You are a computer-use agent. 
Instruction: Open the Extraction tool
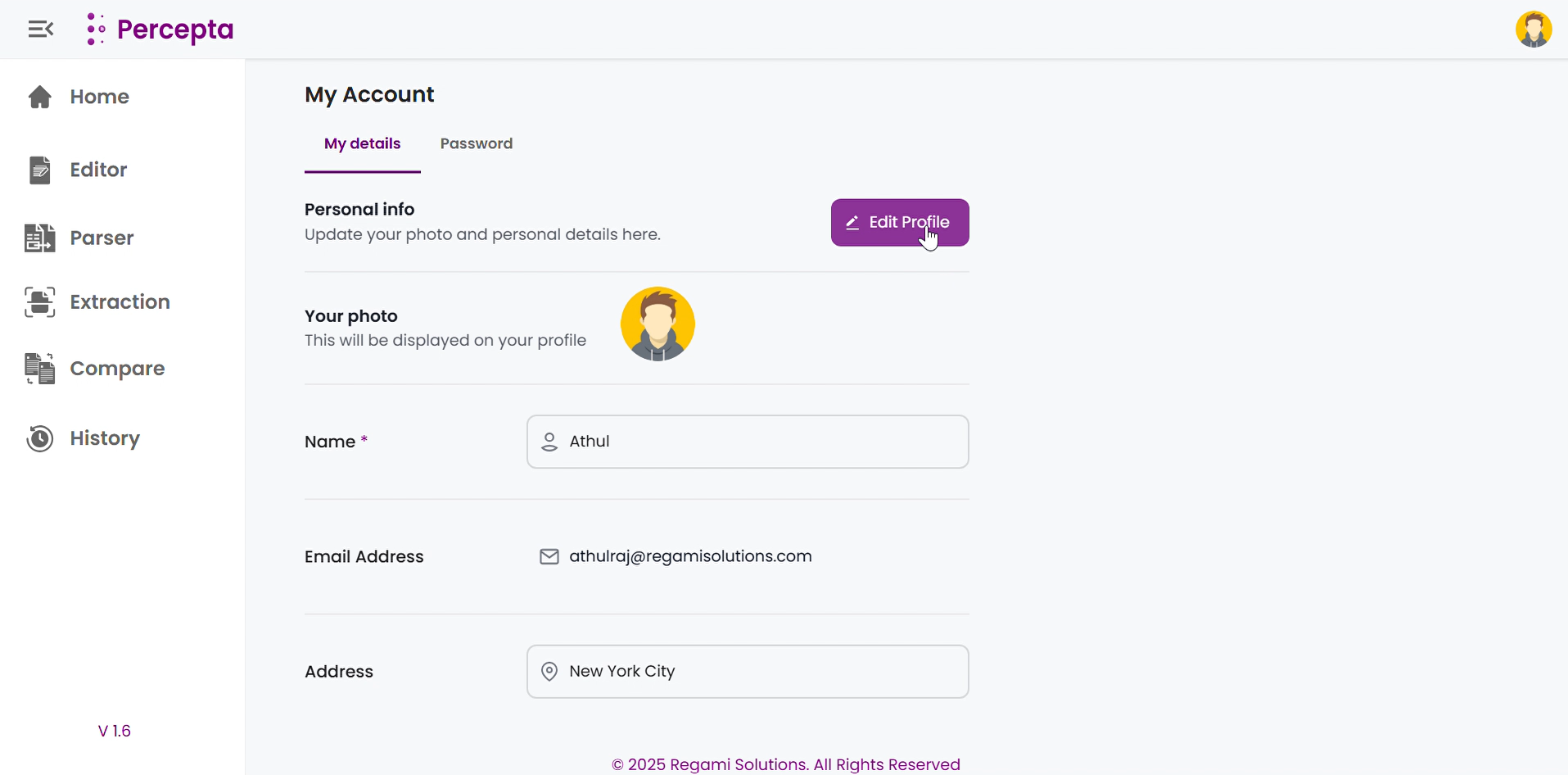click(x=39, y=301)
